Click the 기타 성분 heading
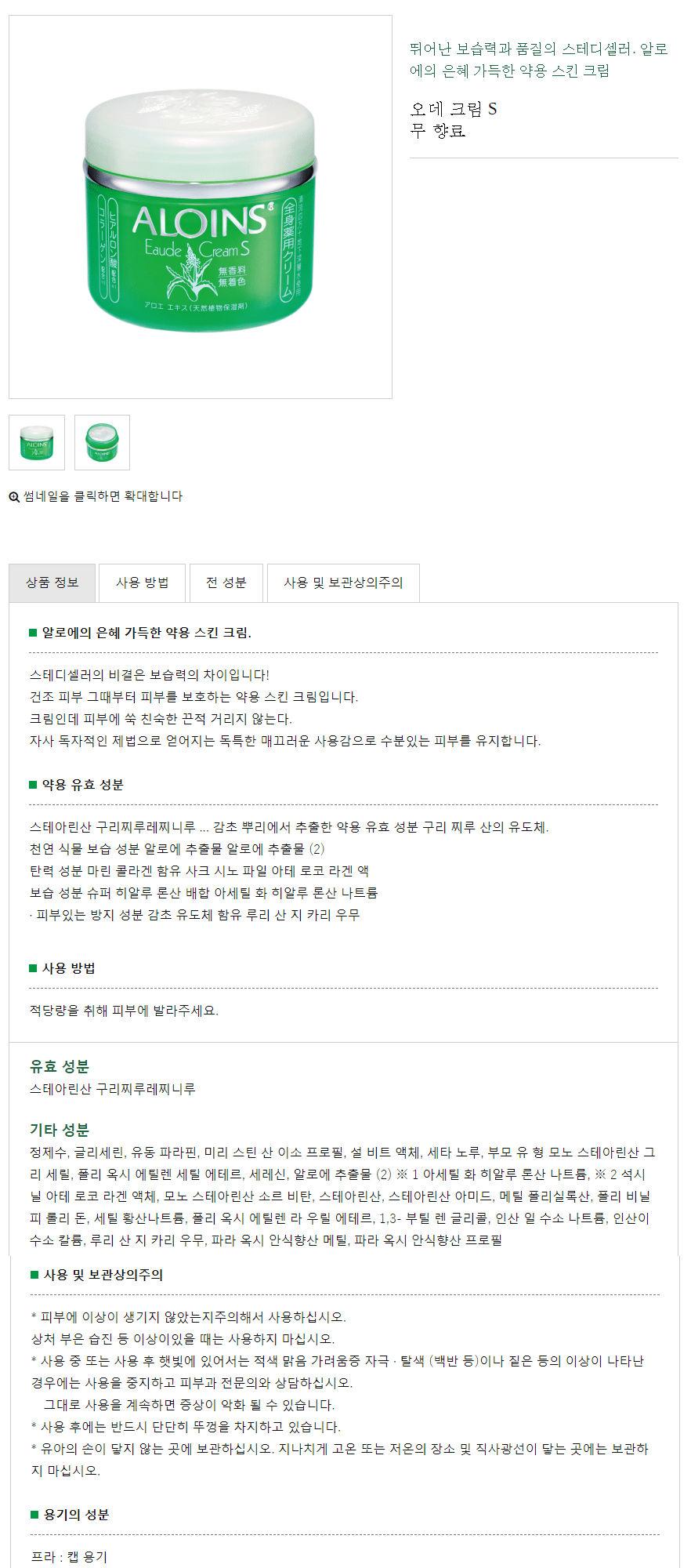Viewport: 691px width, 1568px height. [60, 1130]
